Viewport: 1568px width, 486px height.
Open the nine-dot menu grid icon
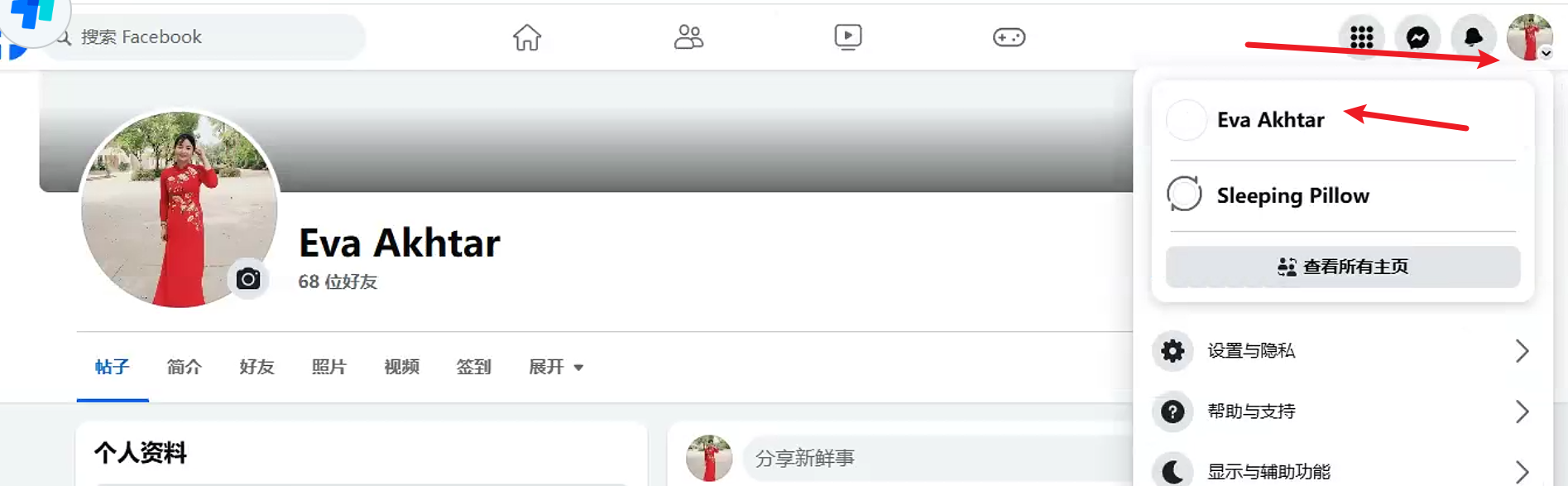point(1362,37)
